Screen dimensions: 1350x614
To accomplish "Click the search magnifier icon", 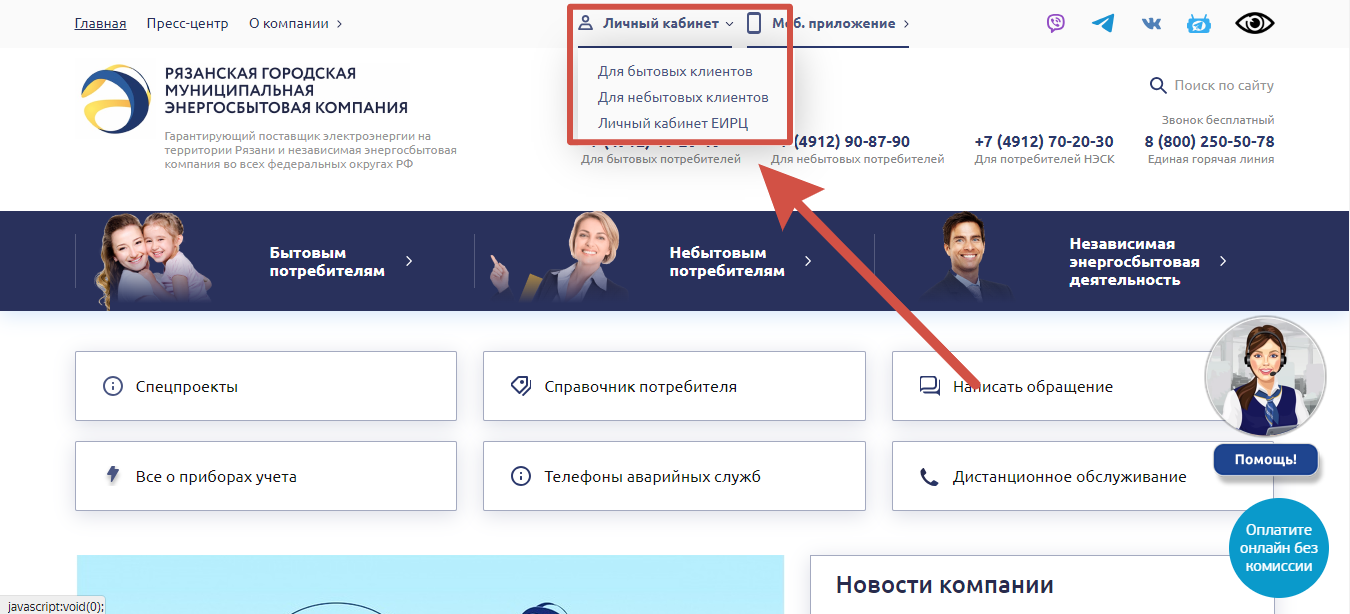I will [1158, 85].
